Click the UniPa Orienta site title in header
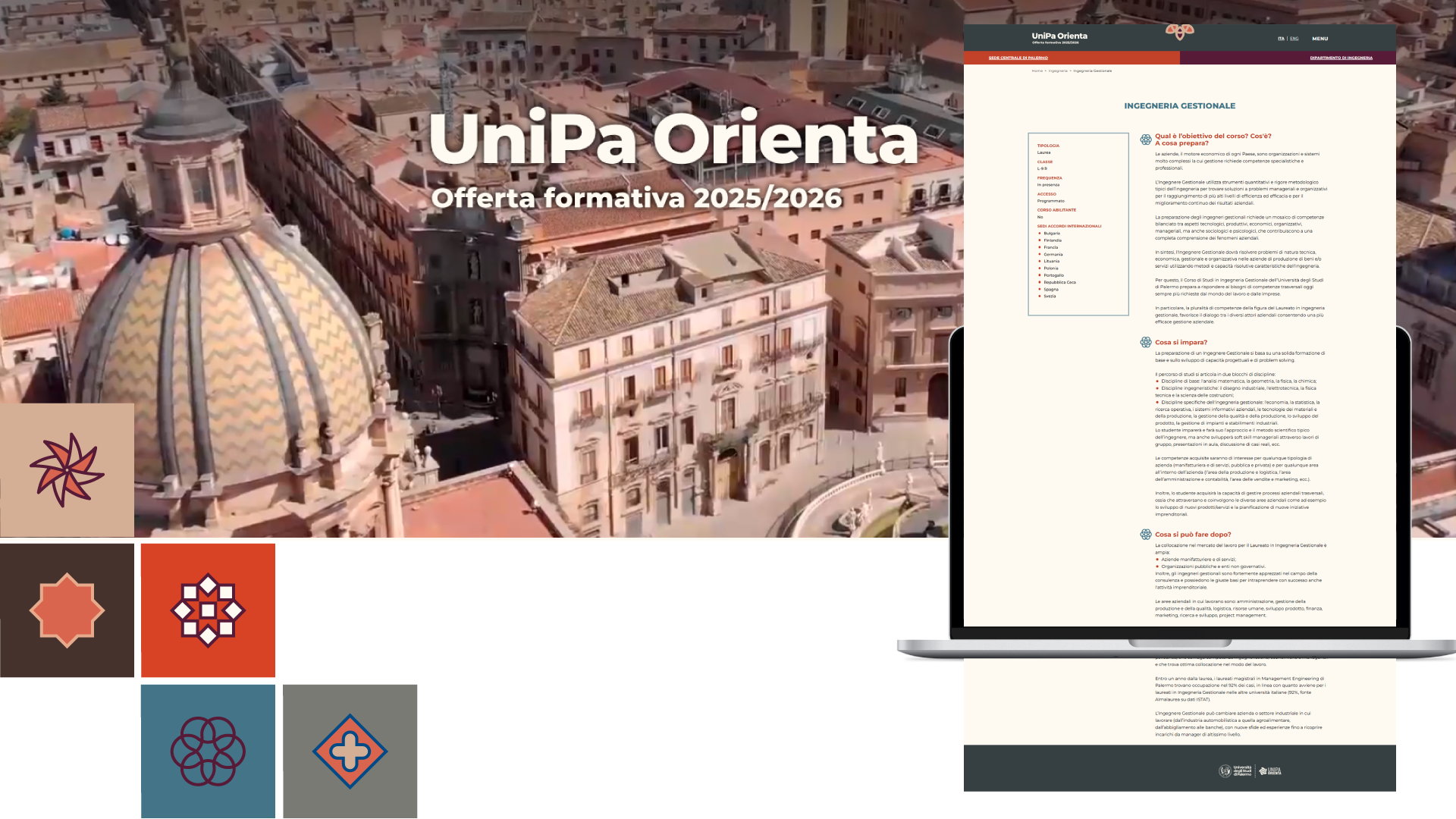This screenshot has height=819, width=1456. tap(1059, 36)
